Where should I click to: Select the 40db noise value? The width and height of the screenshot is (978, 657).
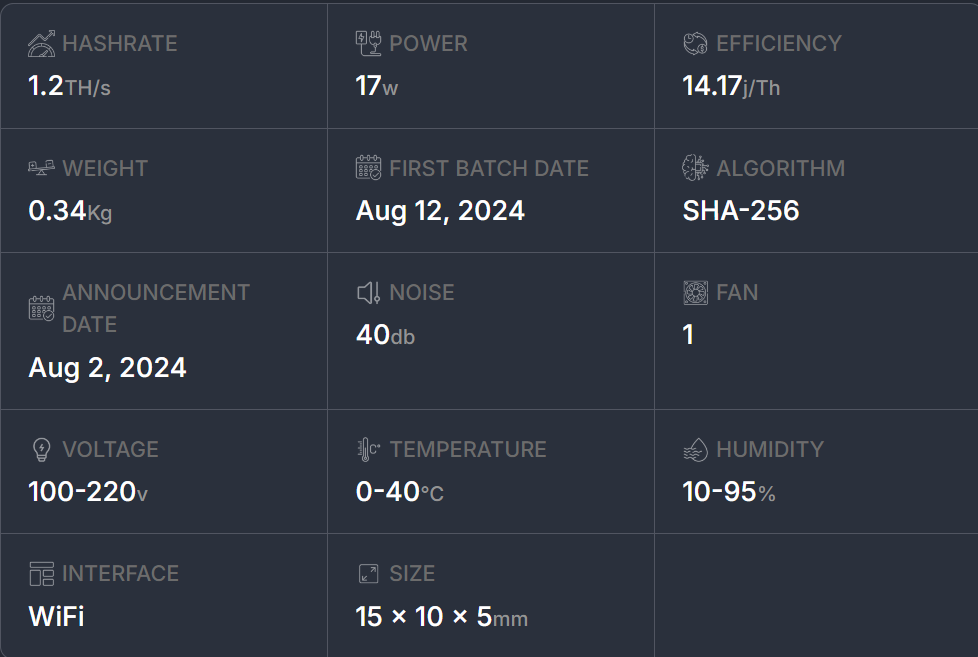tap(385, 335)
